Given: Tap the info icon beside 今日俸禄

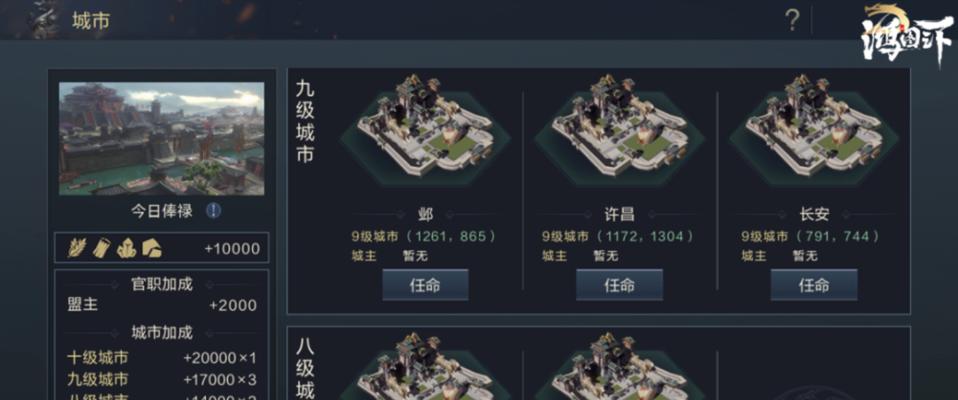Looking at the screenshot, I should click(213, 211).
